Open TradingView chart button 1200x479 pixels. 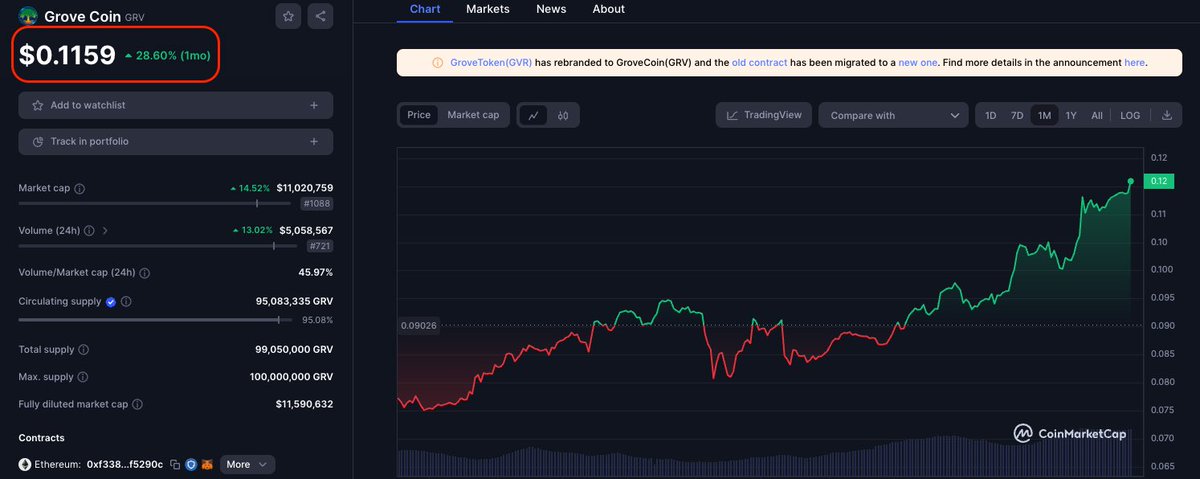point(764,115)
